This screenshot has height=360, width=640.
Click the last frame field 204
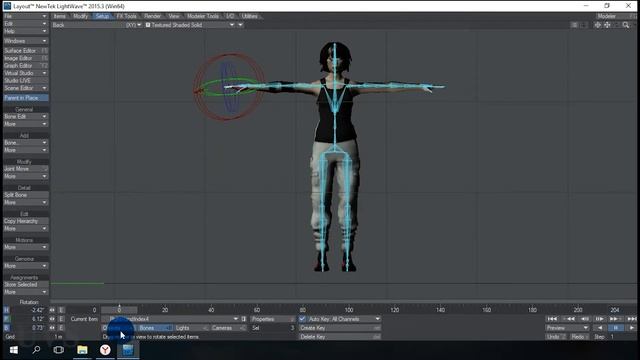point(615,310)
